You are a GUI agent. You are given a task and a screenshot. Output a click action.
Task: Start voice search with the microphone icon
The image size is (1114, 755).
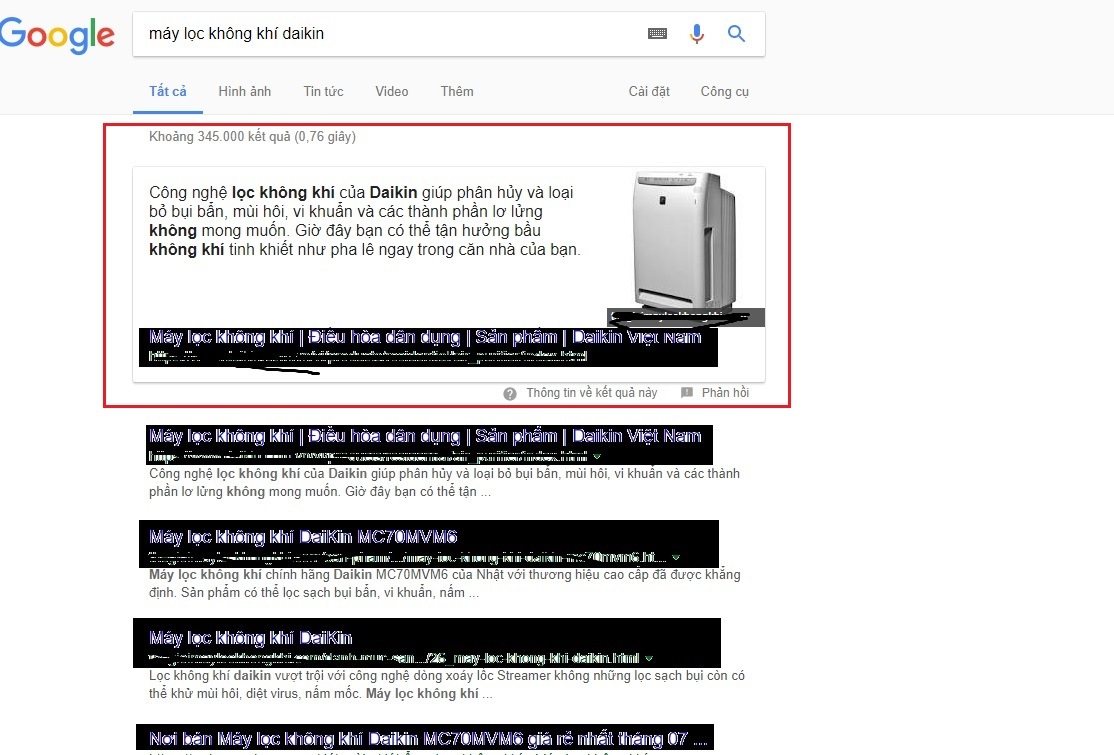click(x=697, y=33)
